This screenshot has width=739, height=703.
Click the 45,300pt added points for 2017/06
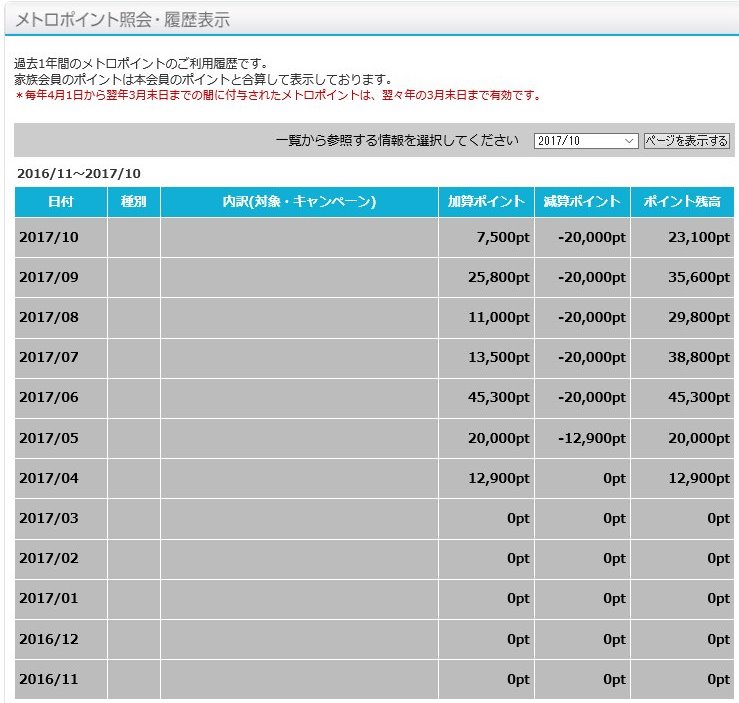(x=499, y=397)
